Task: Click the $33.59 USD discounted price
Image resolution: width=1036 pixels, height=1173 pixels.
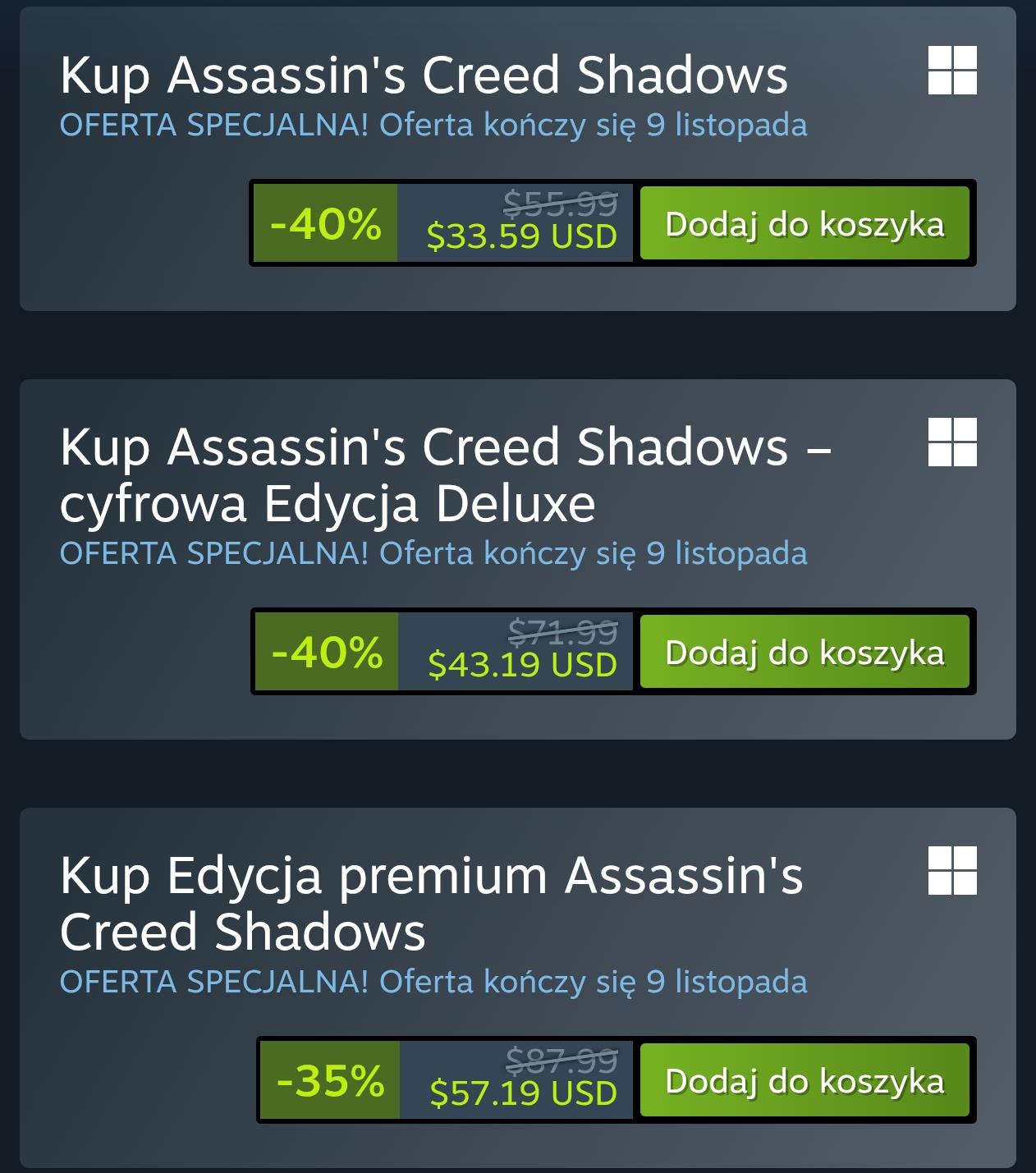Action: coord(521,236)
